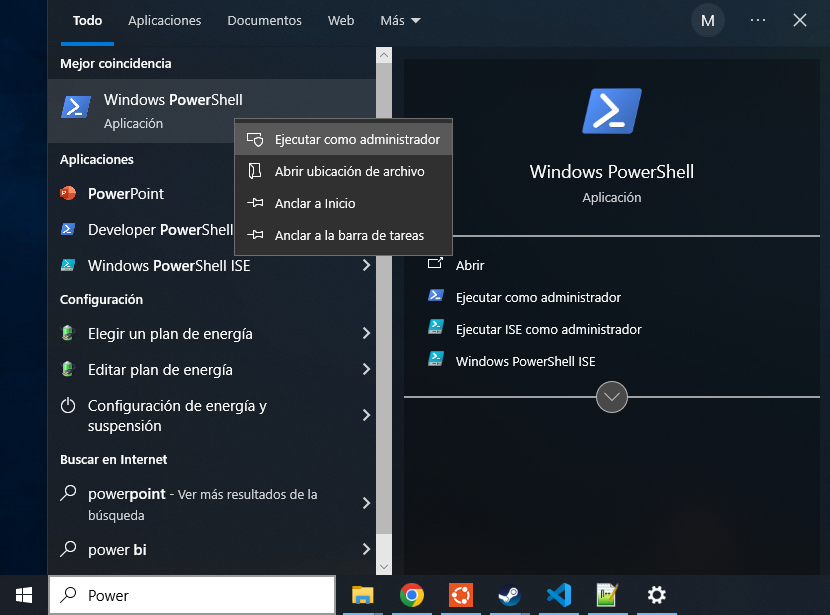Click the user account avatar M
The image size is (830, 615).
point(708,20)
